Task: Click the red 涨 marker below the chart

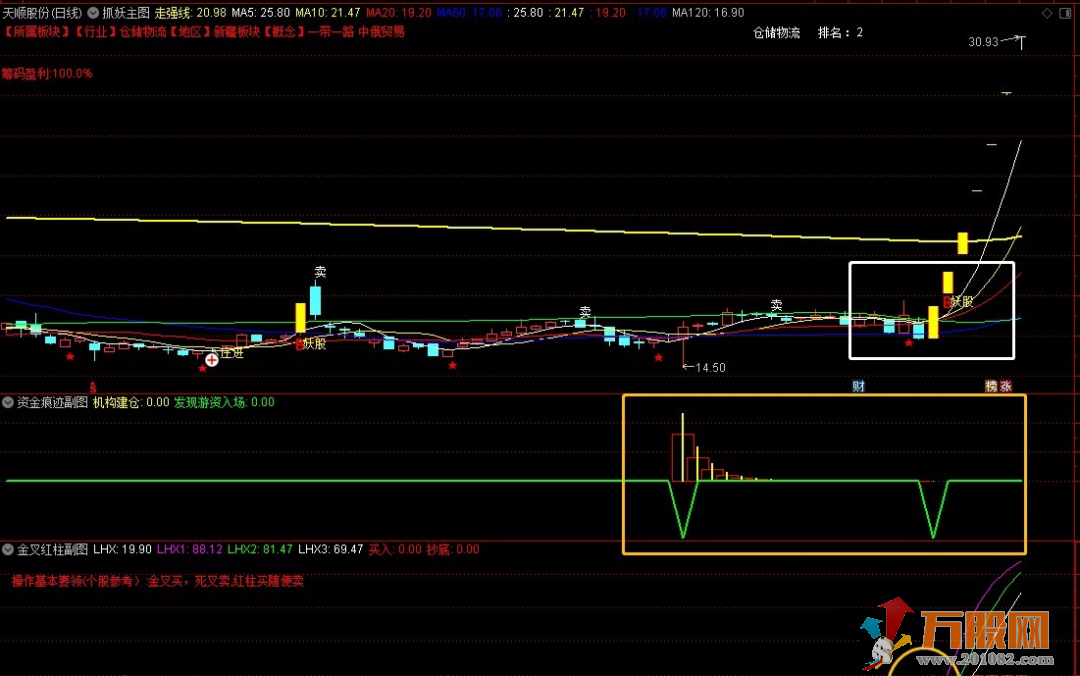Action: click(1006, 386)
